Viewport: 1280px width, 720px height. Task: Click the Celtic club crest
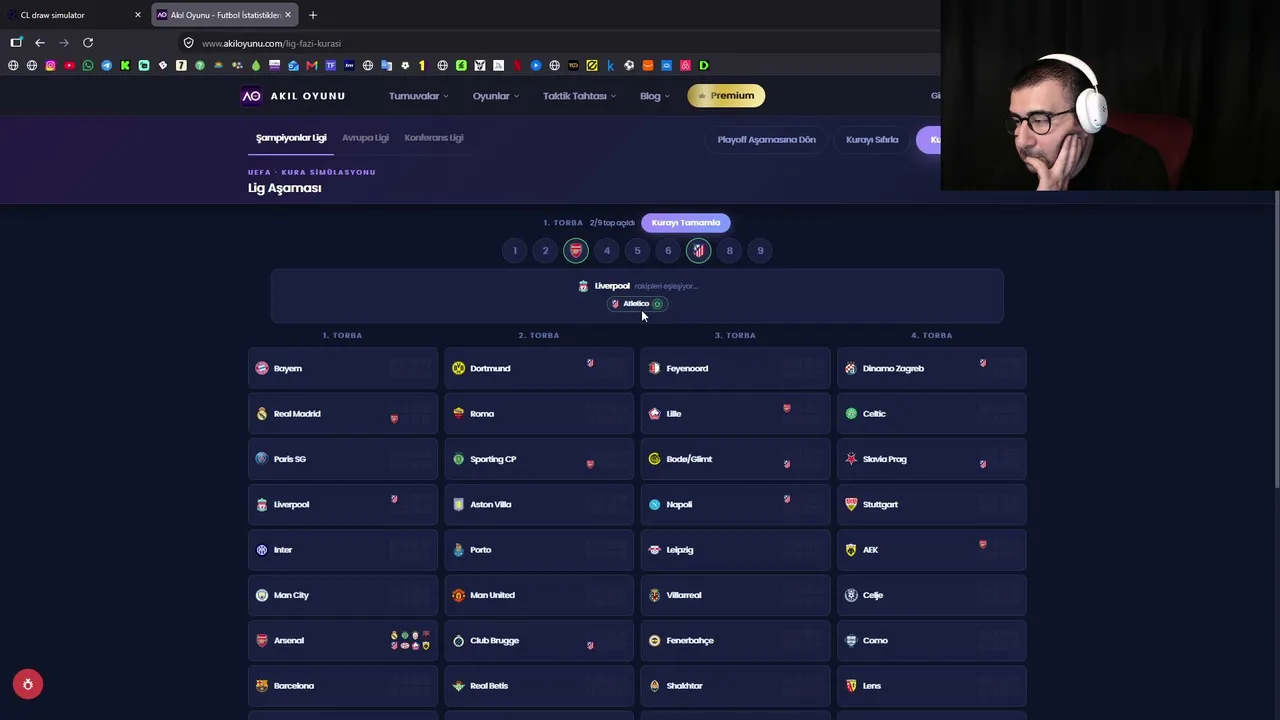click(851, 414)
